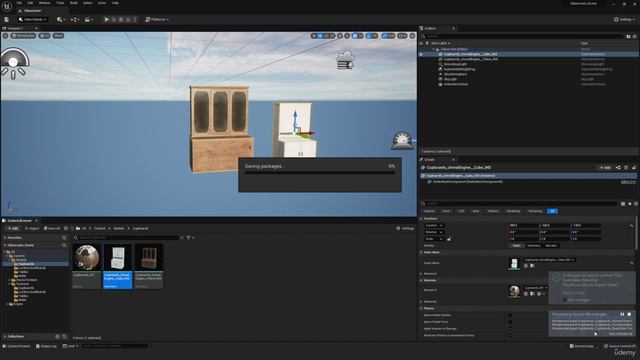Select the Physics filter tab in Details

[x=493, y=211]
